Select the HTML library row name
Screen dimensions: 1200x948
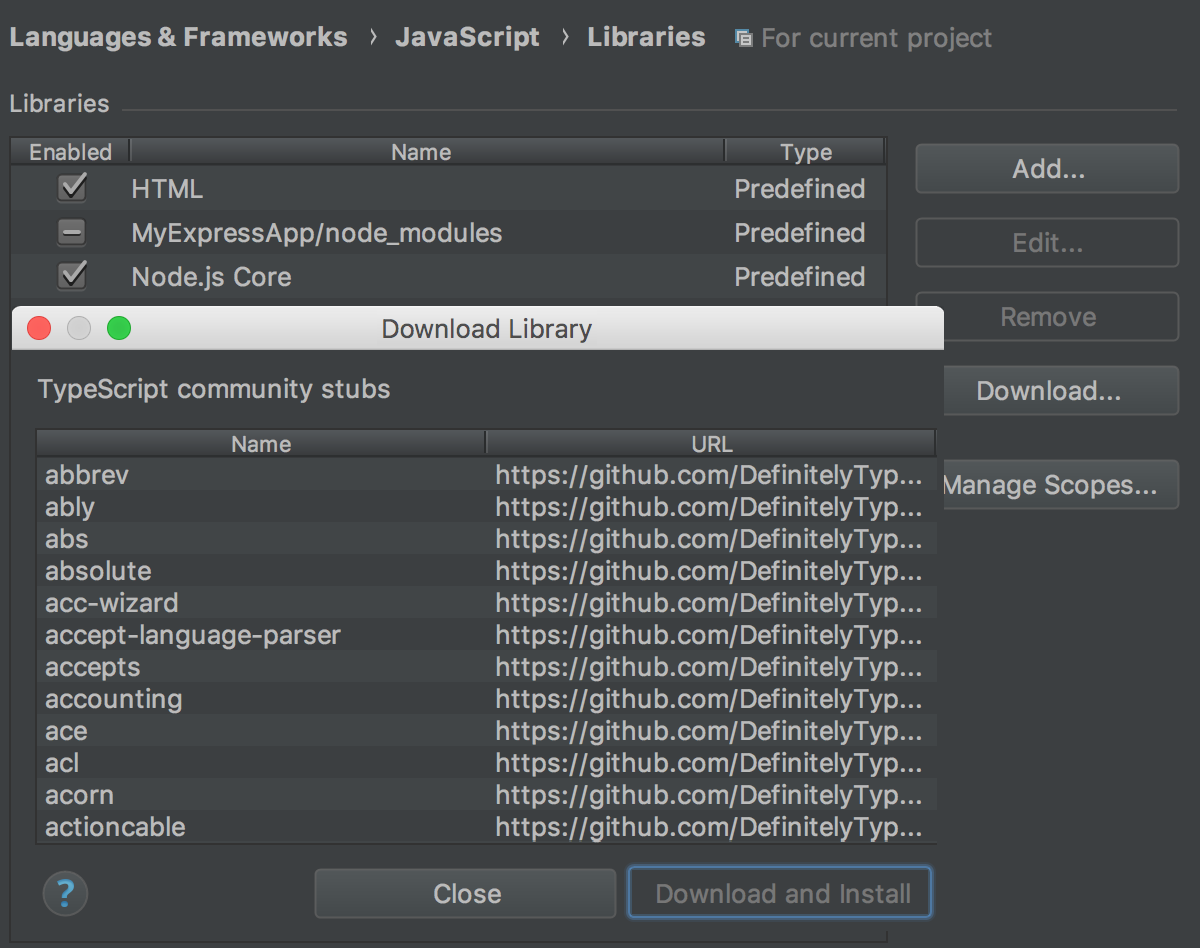coord(167,189)
